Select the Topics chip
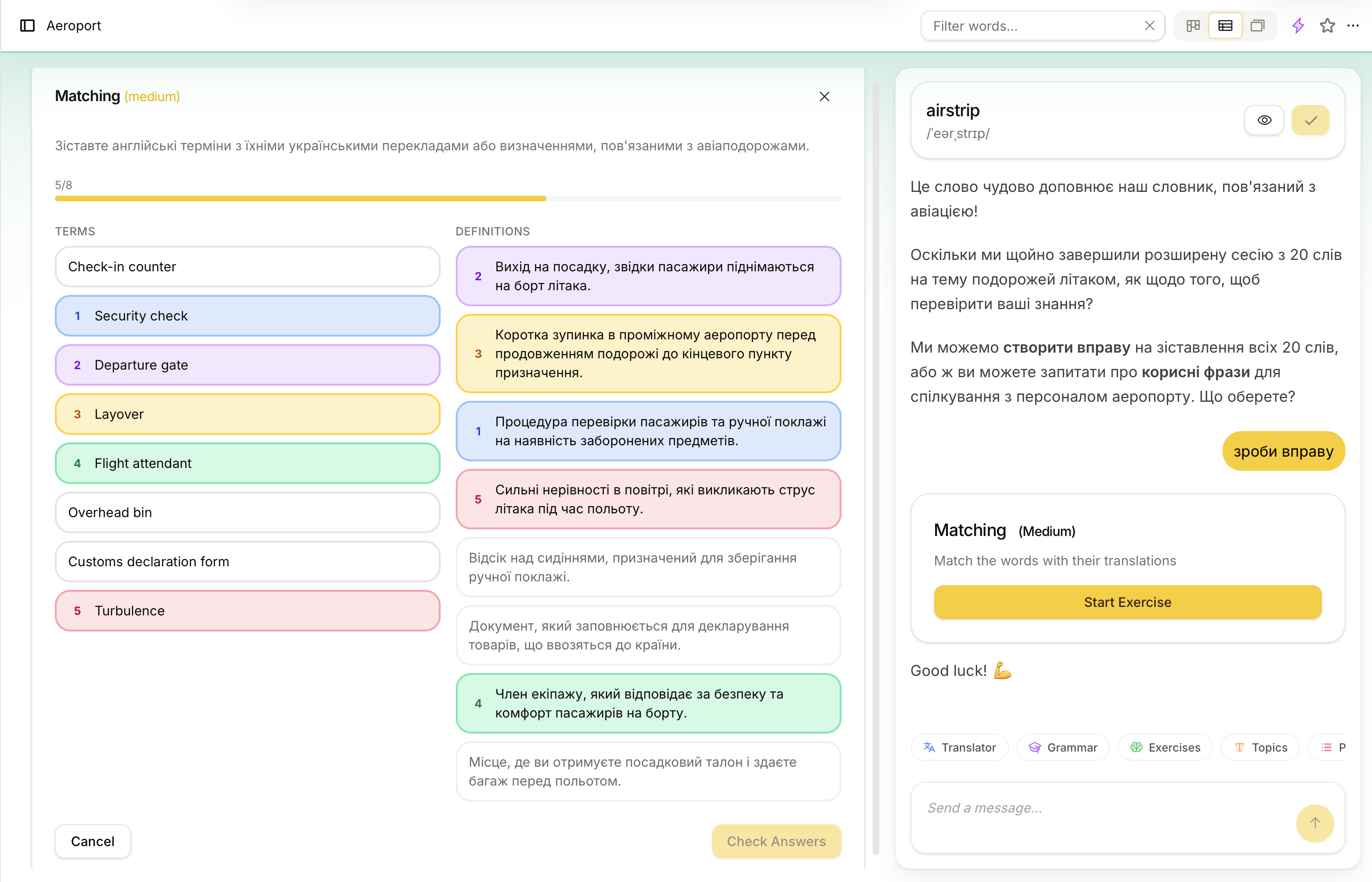 1260,747
